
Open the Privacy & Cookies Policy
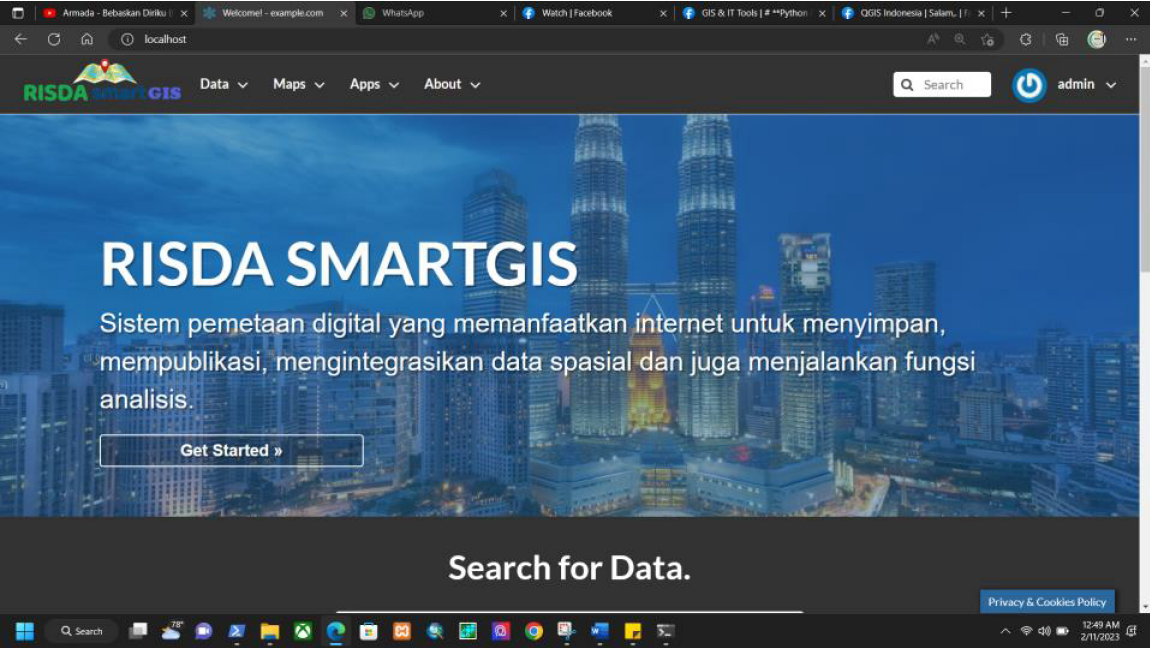tap(1047, 602)
